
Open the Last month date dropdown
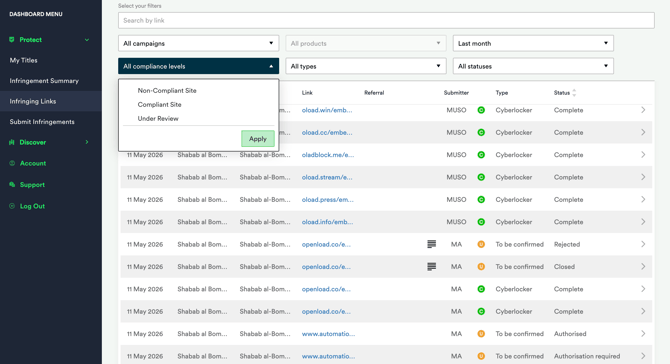(x=533, y=43)
